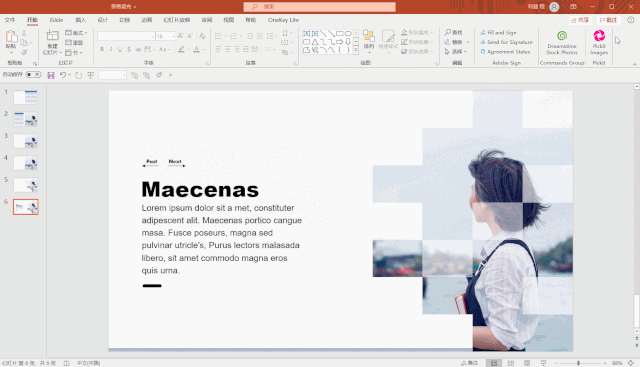Start Slide Show from status bar
640x367 pixels.
coord(543,363)
